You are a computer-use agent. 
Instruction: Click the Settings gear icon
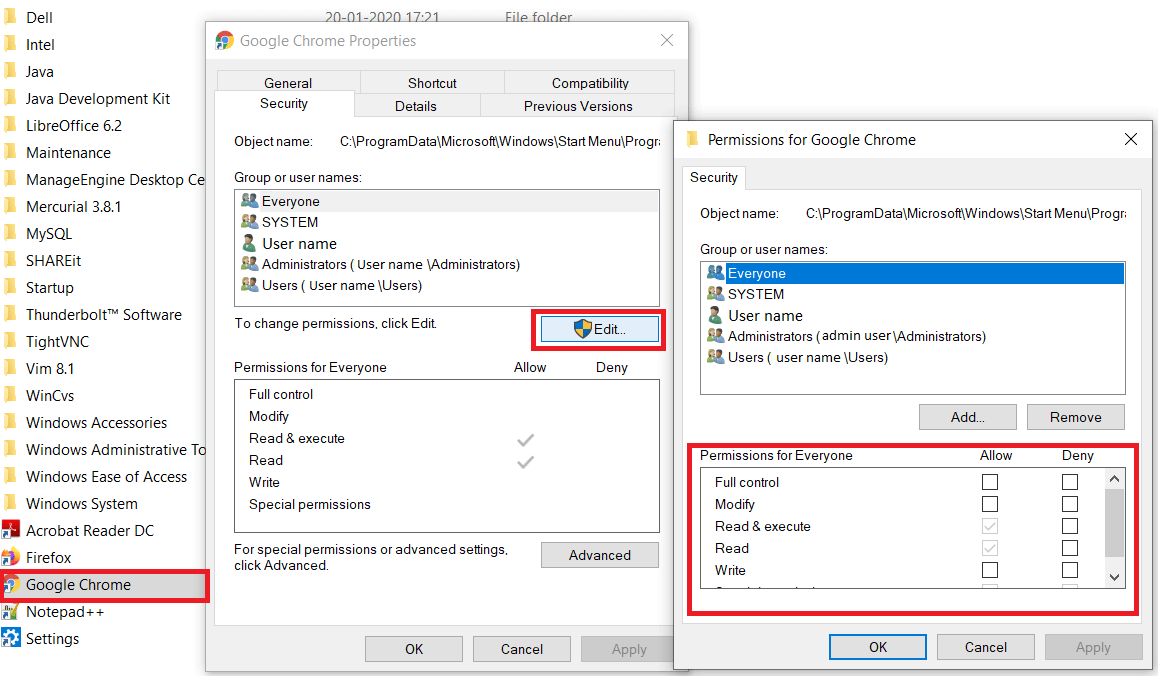[10, 638]
